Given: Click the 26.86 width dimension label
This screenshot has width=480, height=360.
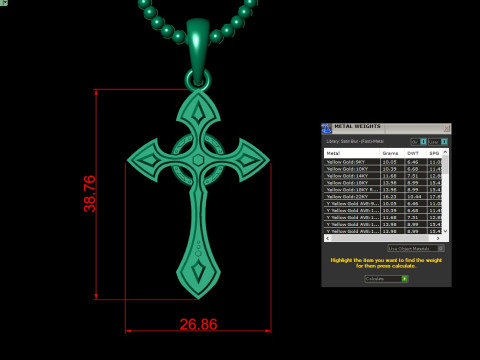Looking at the screenshot, I should tap(198, 324).
